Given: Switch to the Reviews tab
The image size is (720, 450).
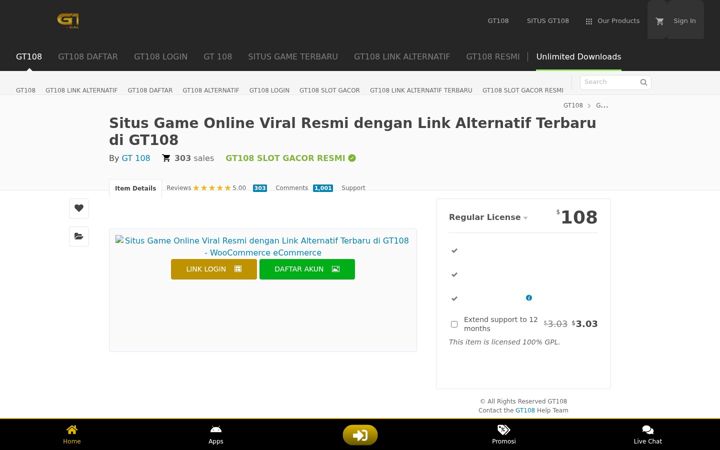Looking at the screenshot, I should pos(179,188).
